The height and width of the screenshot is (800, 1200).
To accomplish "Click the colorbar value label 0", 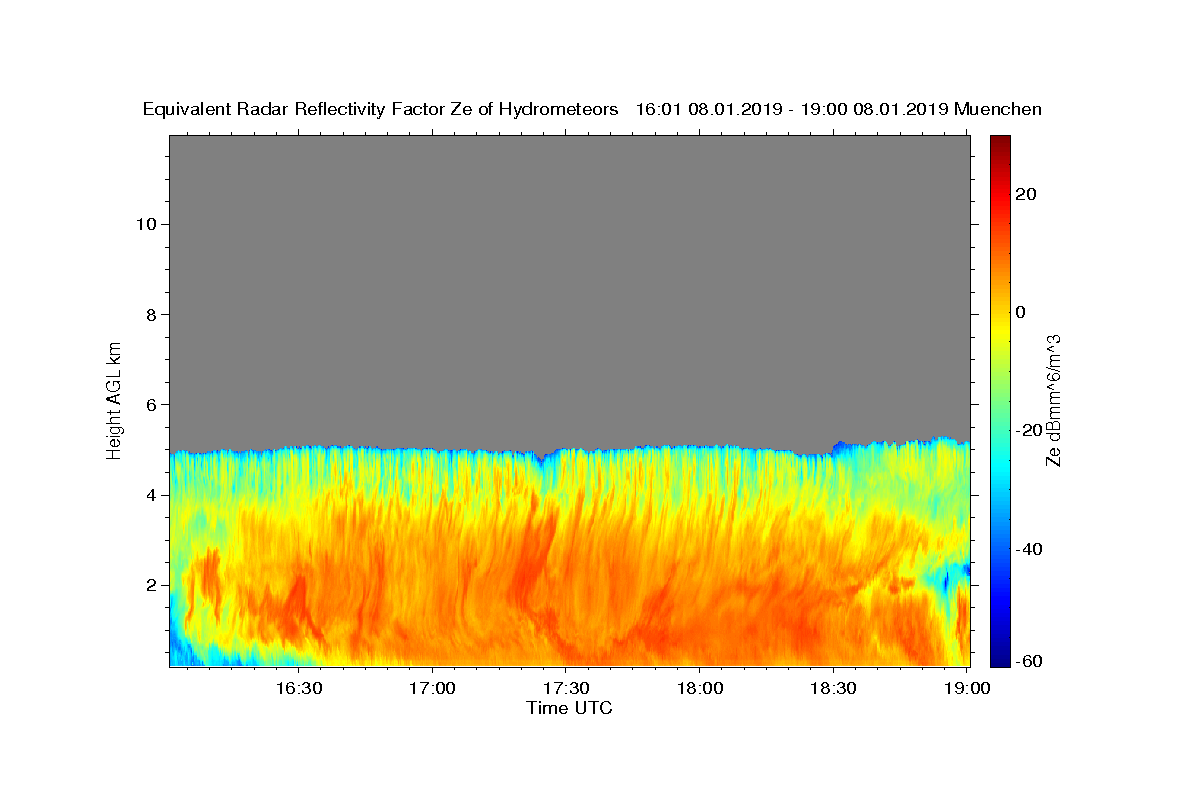I will point(1020,312).
